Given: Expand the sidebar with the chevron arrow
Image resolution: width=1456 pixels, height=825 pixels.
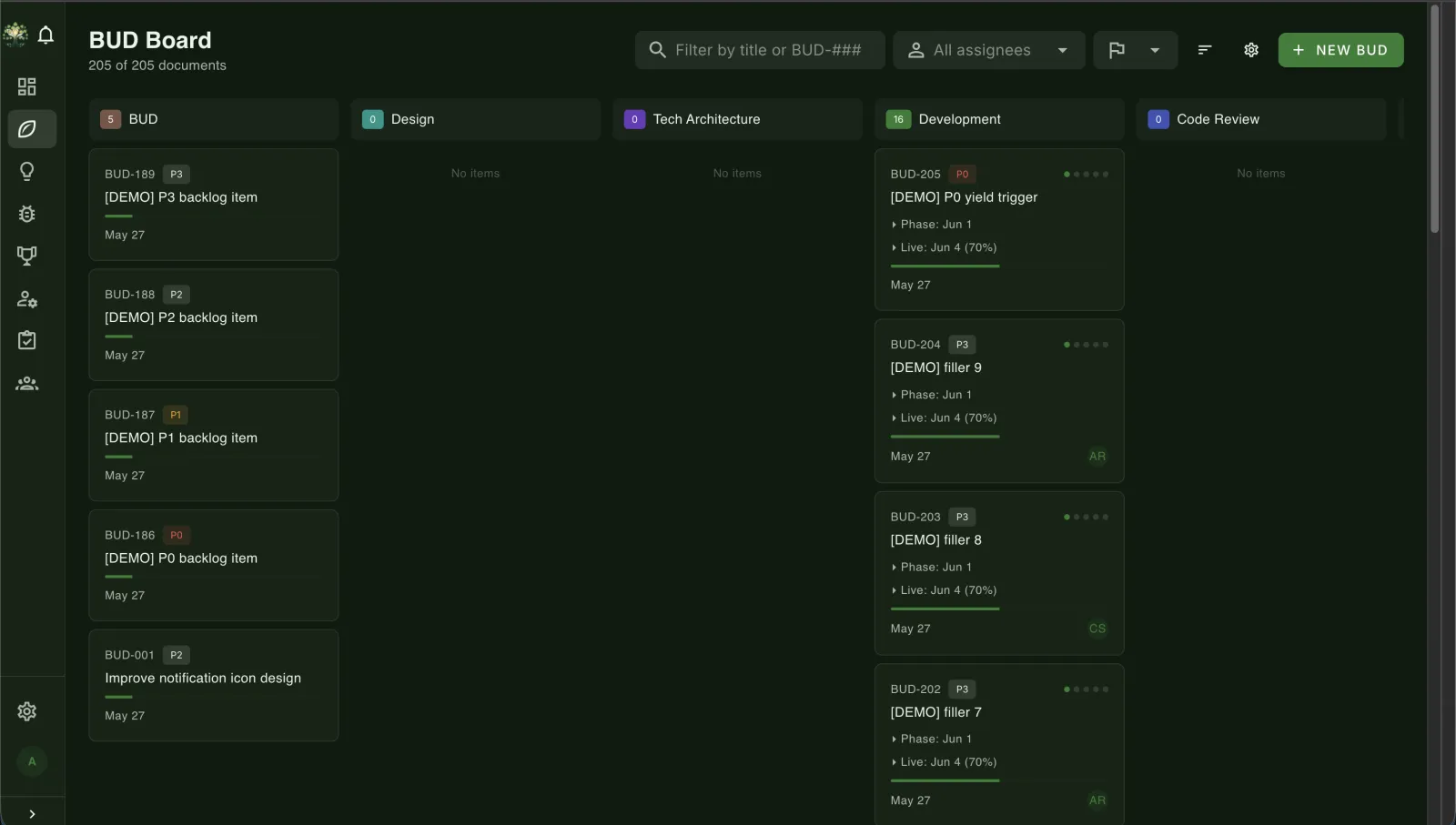Looking at the screenshot, I should pyautogui.click(x=32, y=814).
